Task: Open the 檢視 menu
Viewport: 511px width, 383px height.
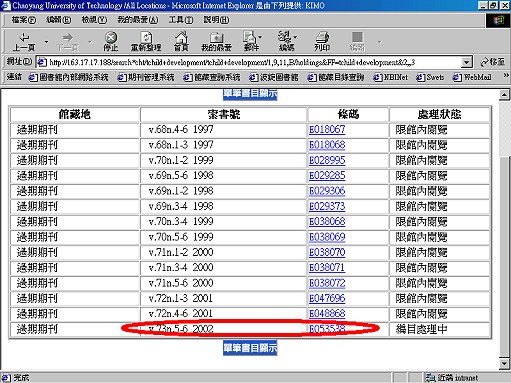Action: (x=94, y=20)
